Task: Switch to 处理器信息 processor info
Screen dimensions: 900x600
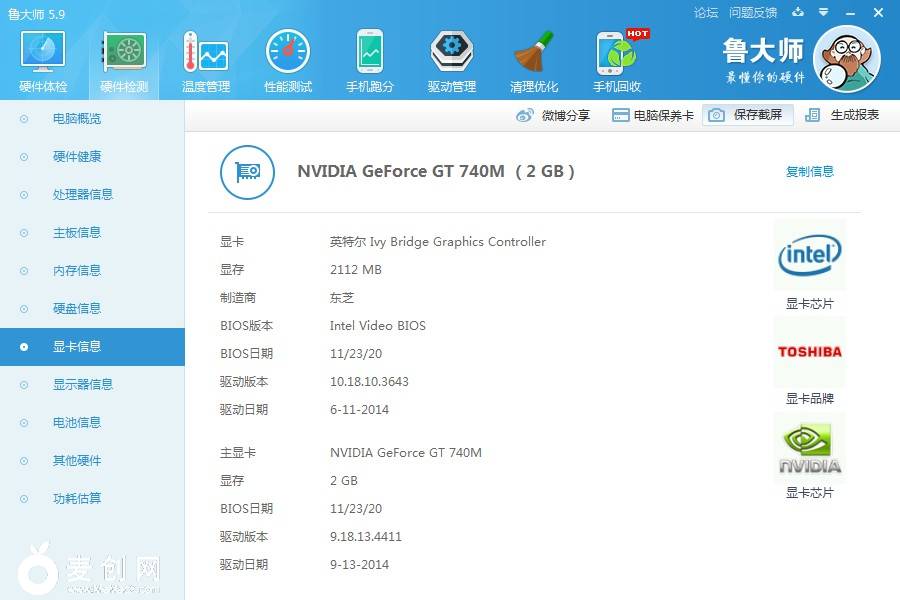Action: (83, 195)
